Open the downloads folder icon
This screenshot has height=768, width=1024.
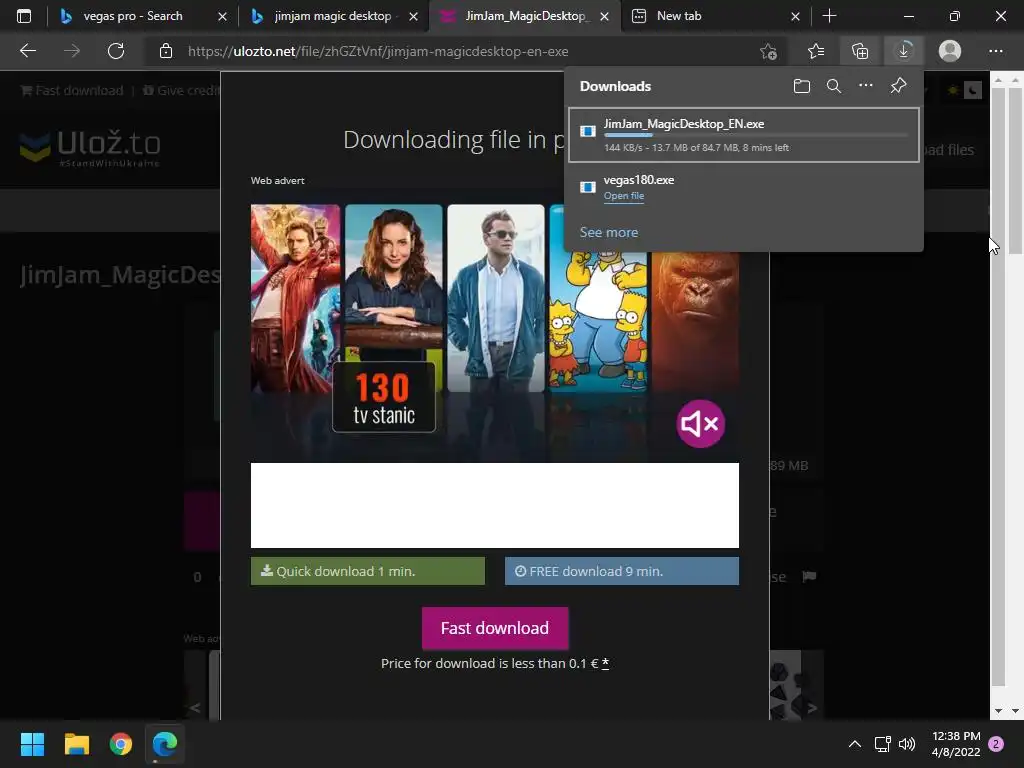[801, 86]
